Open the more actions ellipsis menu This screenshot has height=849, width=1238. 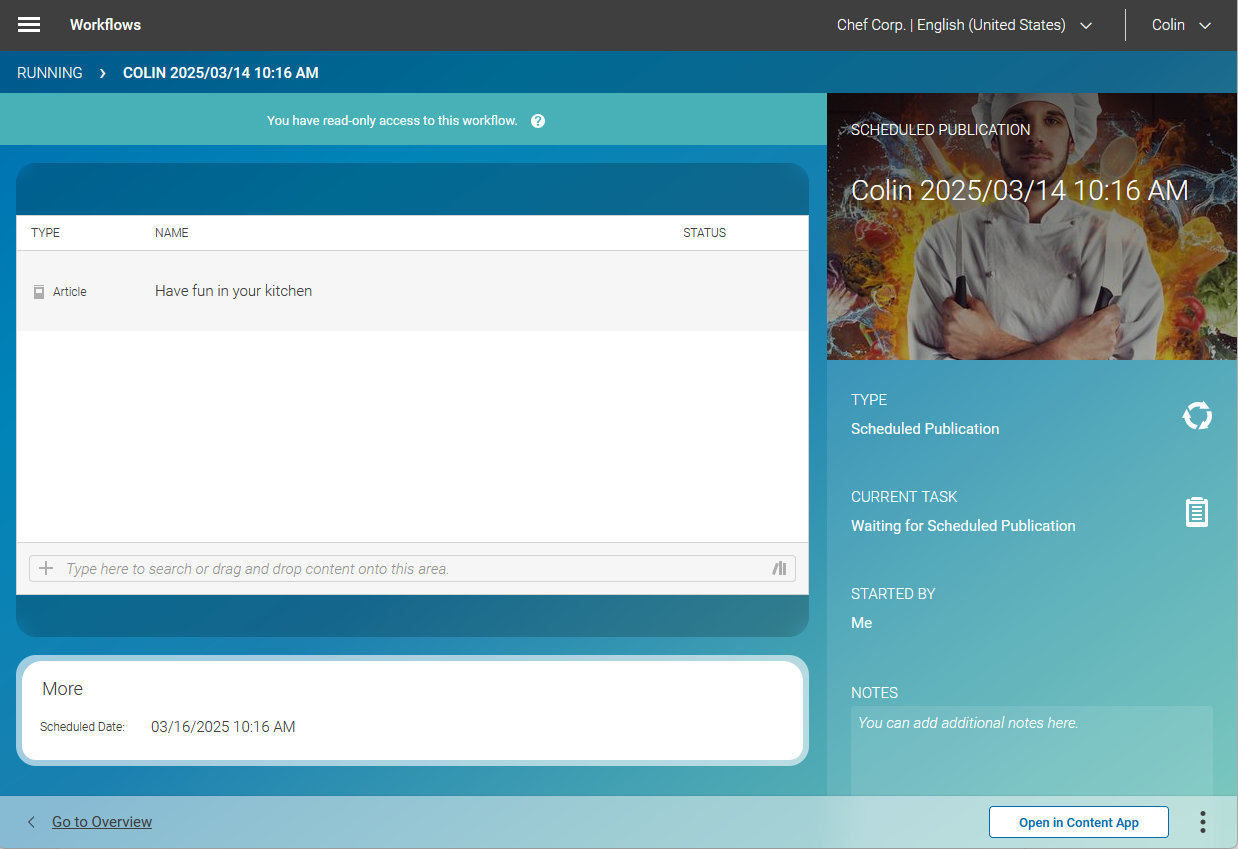click(1202, 821)
